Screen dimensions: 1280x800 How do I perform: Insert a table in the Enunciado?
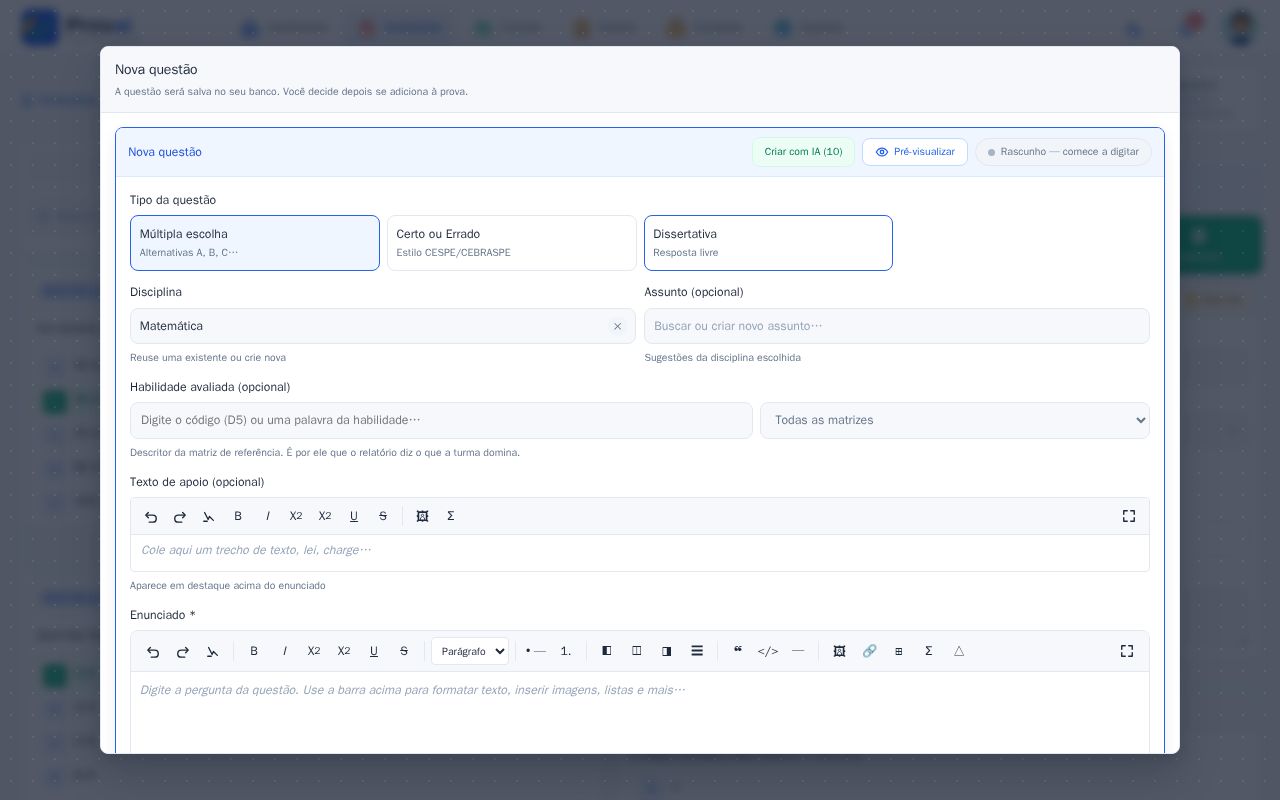tap(899, 651)
